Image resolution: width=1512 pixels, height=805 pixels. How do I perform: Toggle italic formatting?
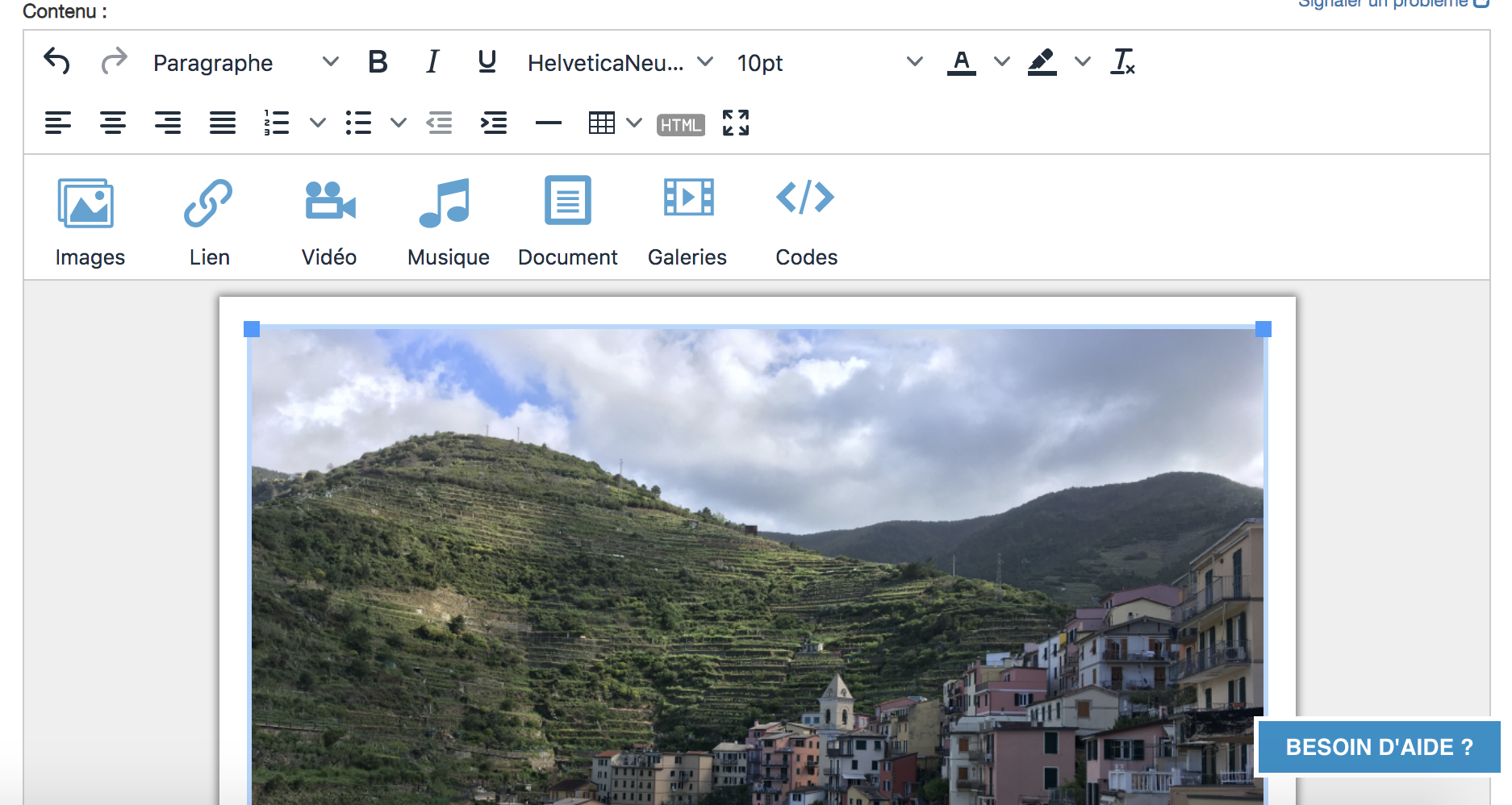432,61
